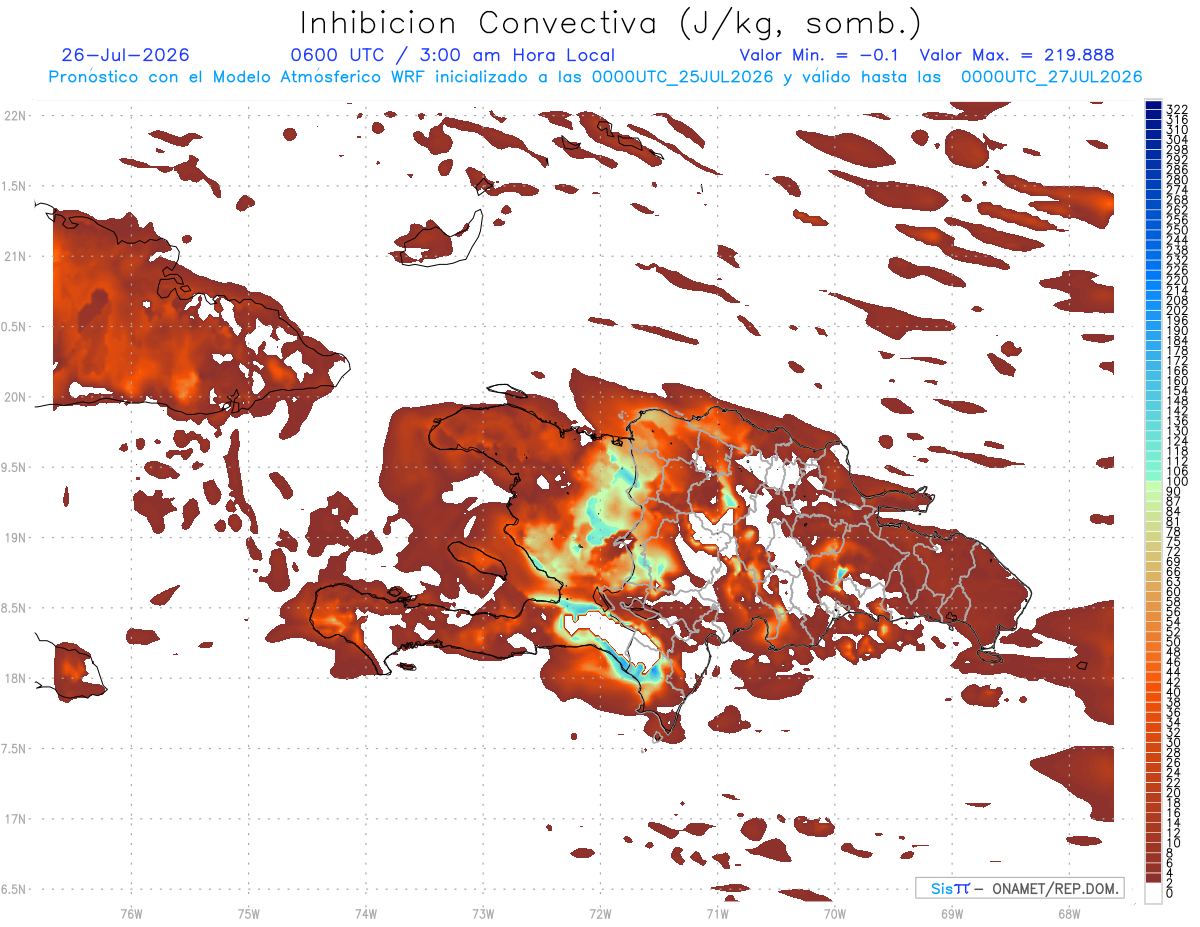The image size is (1200, 927).
Task: Click the "100" colorbar label
Action: [1176, 483]
